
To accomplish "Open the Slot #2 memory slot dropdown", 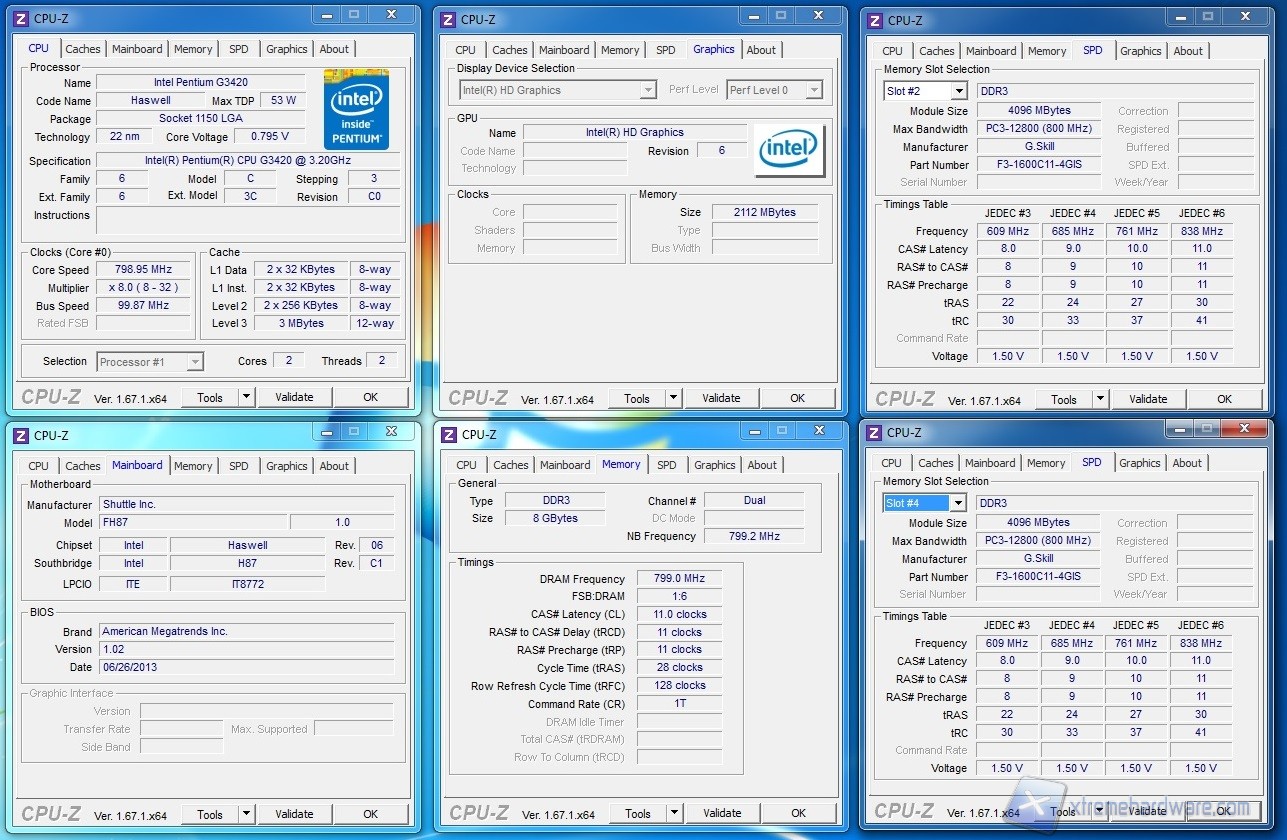I will click(958, 91).
